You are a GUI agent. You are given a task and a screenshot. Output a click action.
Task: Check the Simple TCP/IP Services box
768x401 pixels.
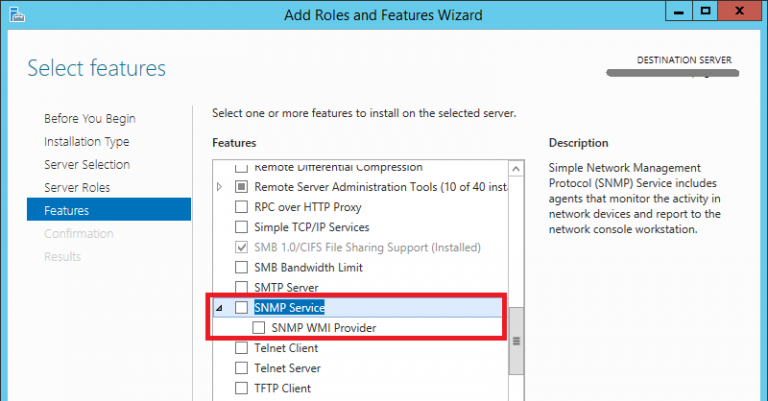[x=240, y=227]
